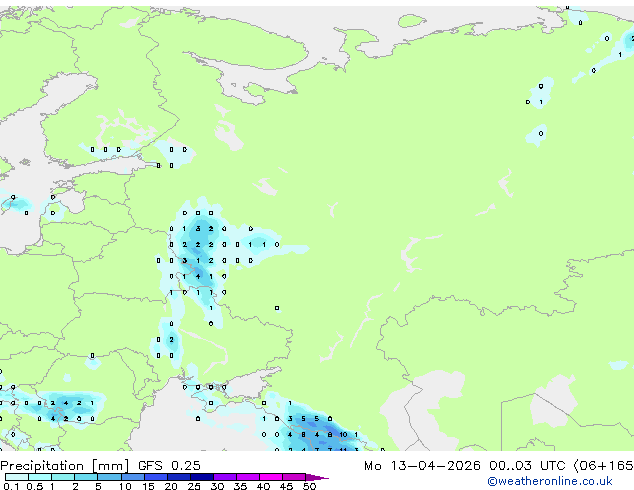Click the "15" legend scale label

tap(148, 486)
